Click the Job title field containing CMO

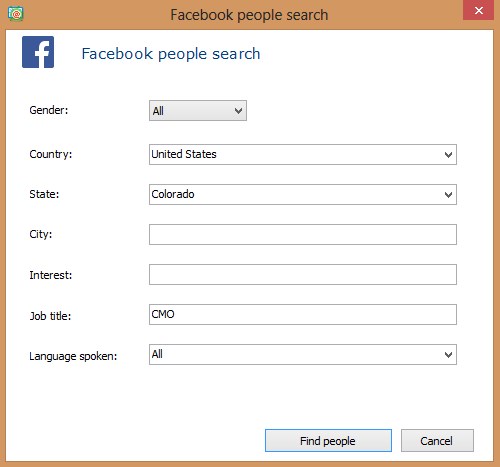click(x=303, y=314)
